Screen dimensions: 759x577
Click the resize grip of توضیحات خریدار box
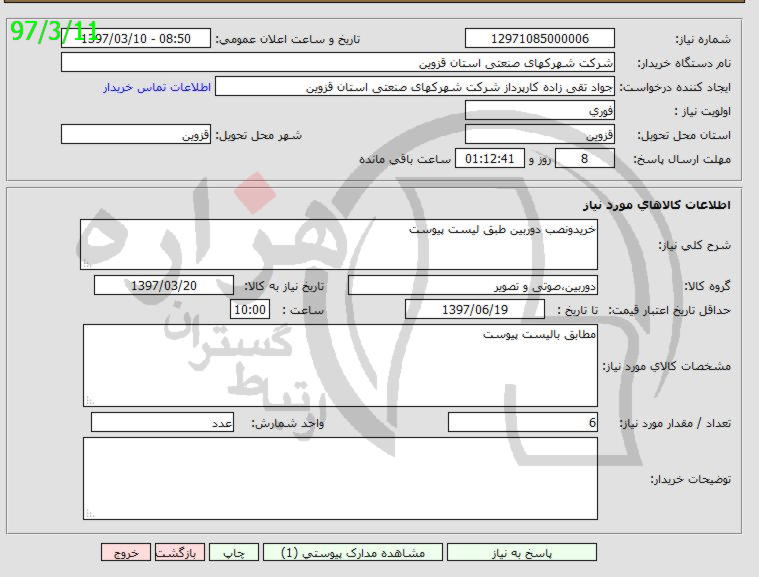point(90,514)
